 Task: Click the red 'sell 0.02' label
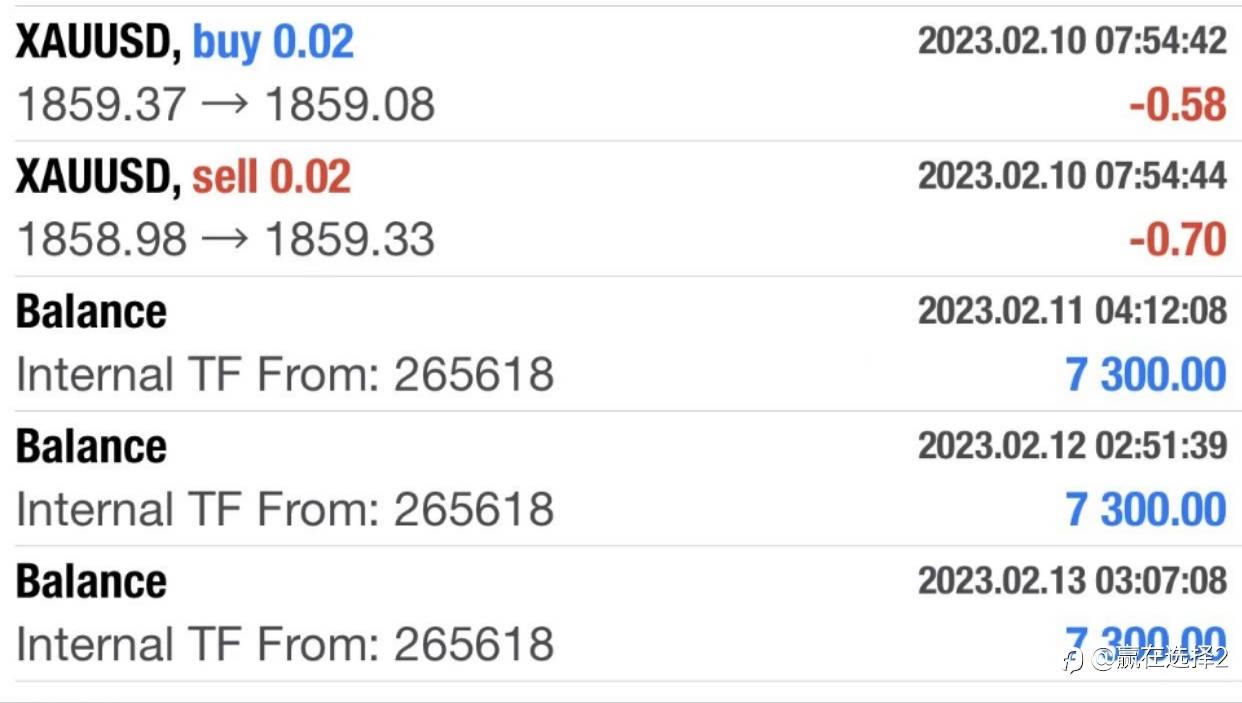coord(271,177)
